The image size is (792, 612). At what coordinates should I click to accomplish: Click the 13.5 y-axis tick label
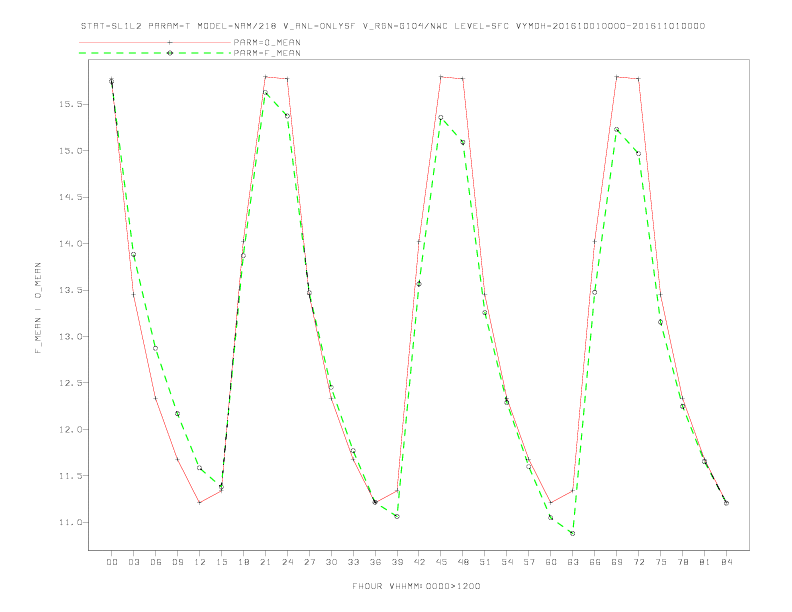point(69,290)
